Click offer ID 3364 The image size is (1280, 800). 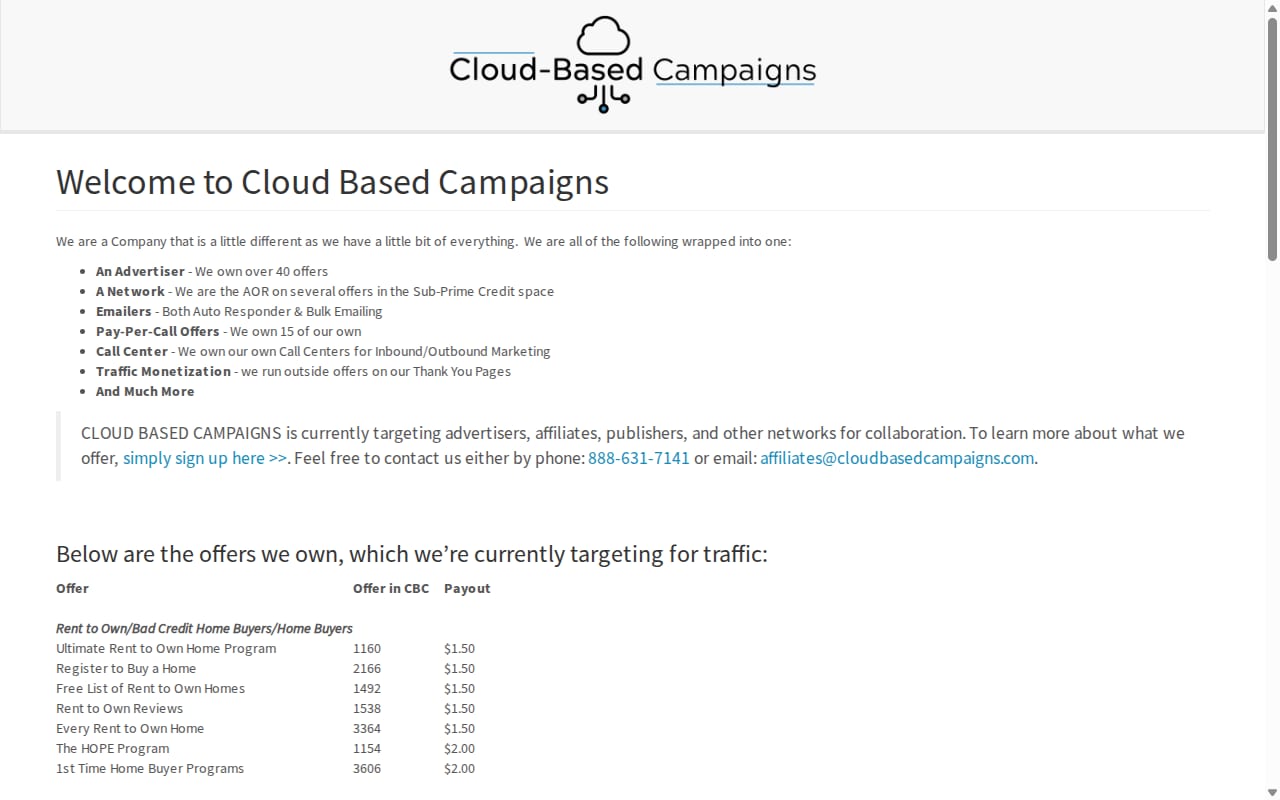click(367, 728)
